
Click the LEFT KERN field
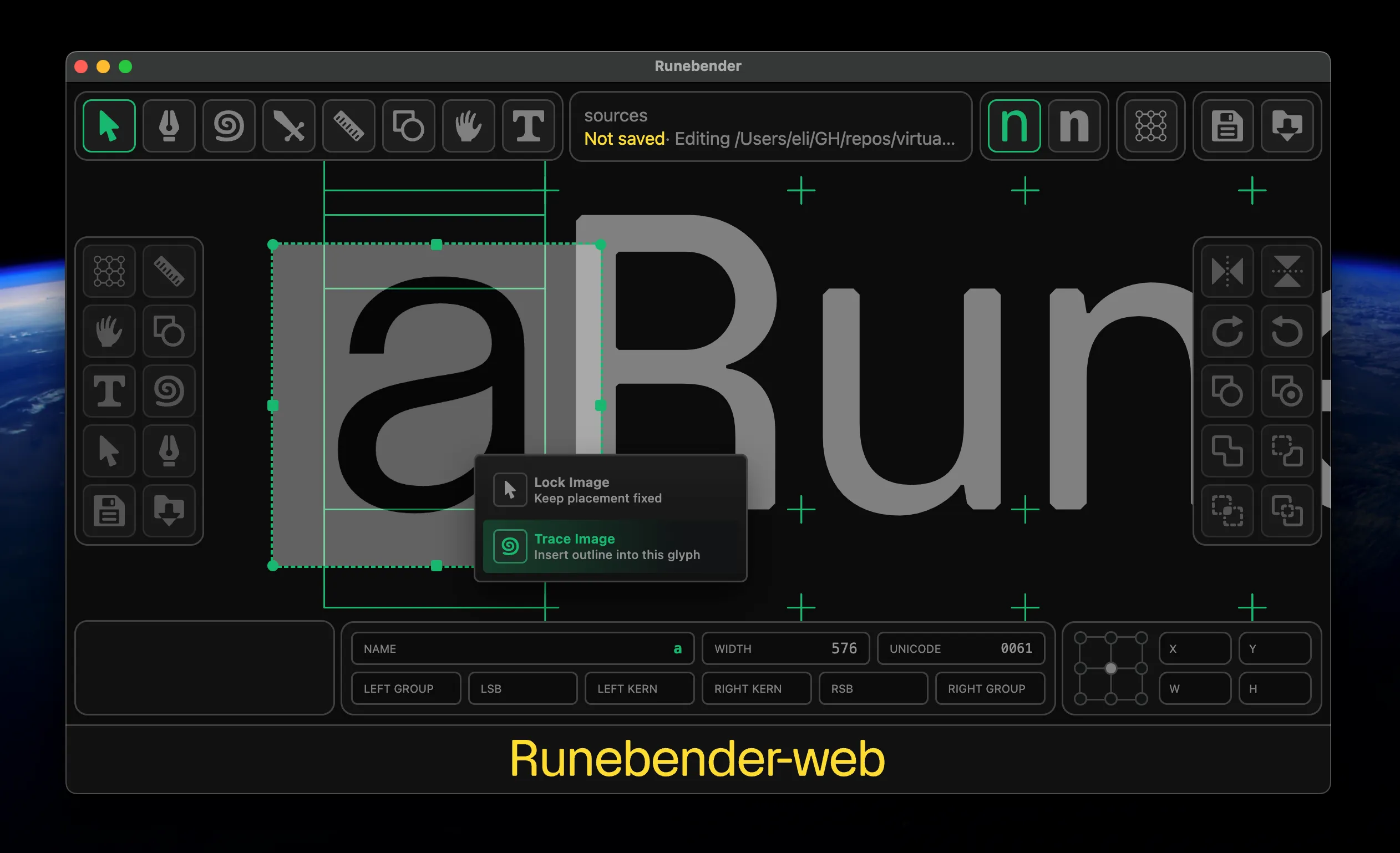[x=639, y=688]
